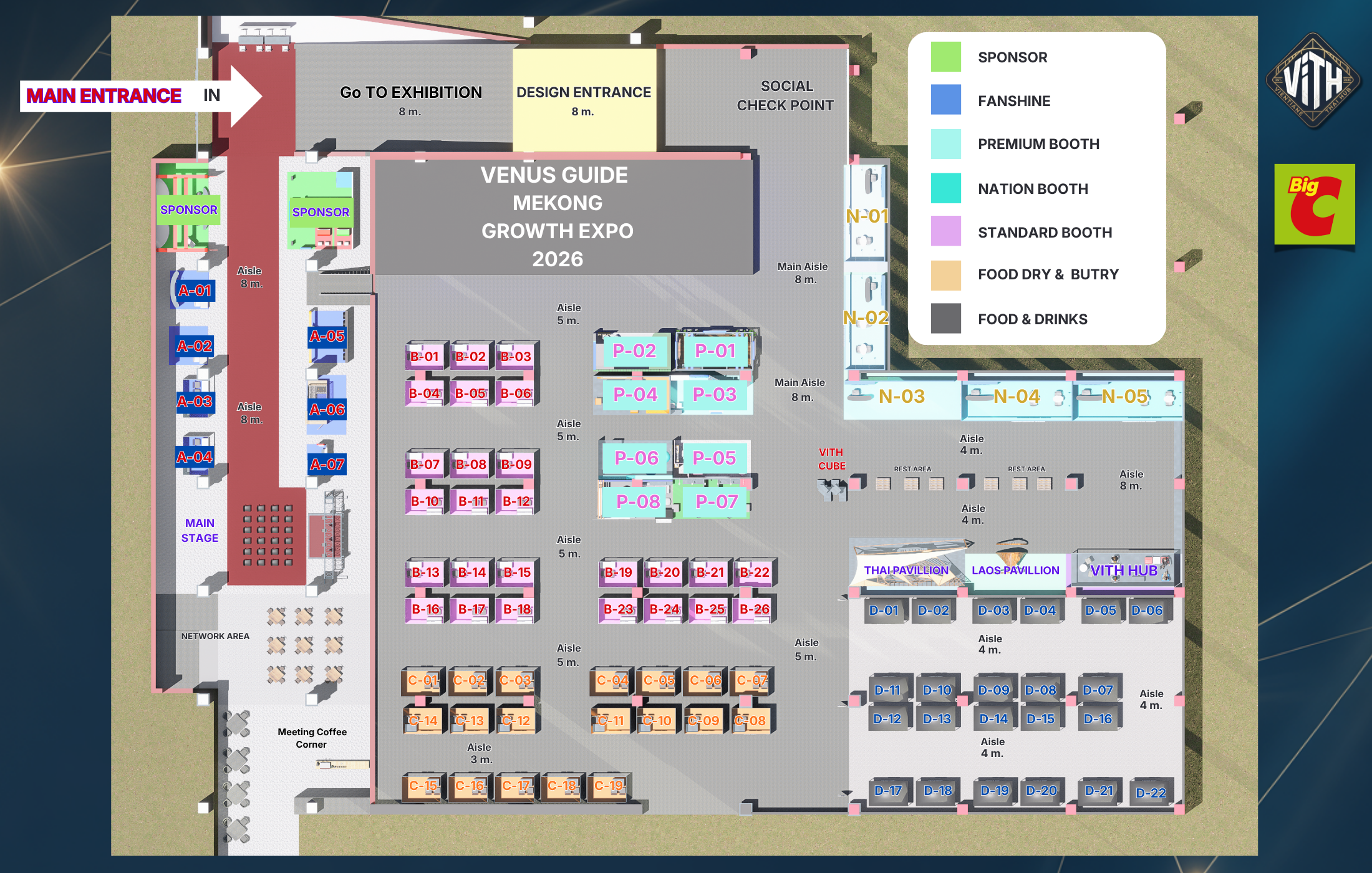The image size is (1372, 873).
Task: Select the SPONSOR booth near the Main Stage
Action: [x=188, y=210]
